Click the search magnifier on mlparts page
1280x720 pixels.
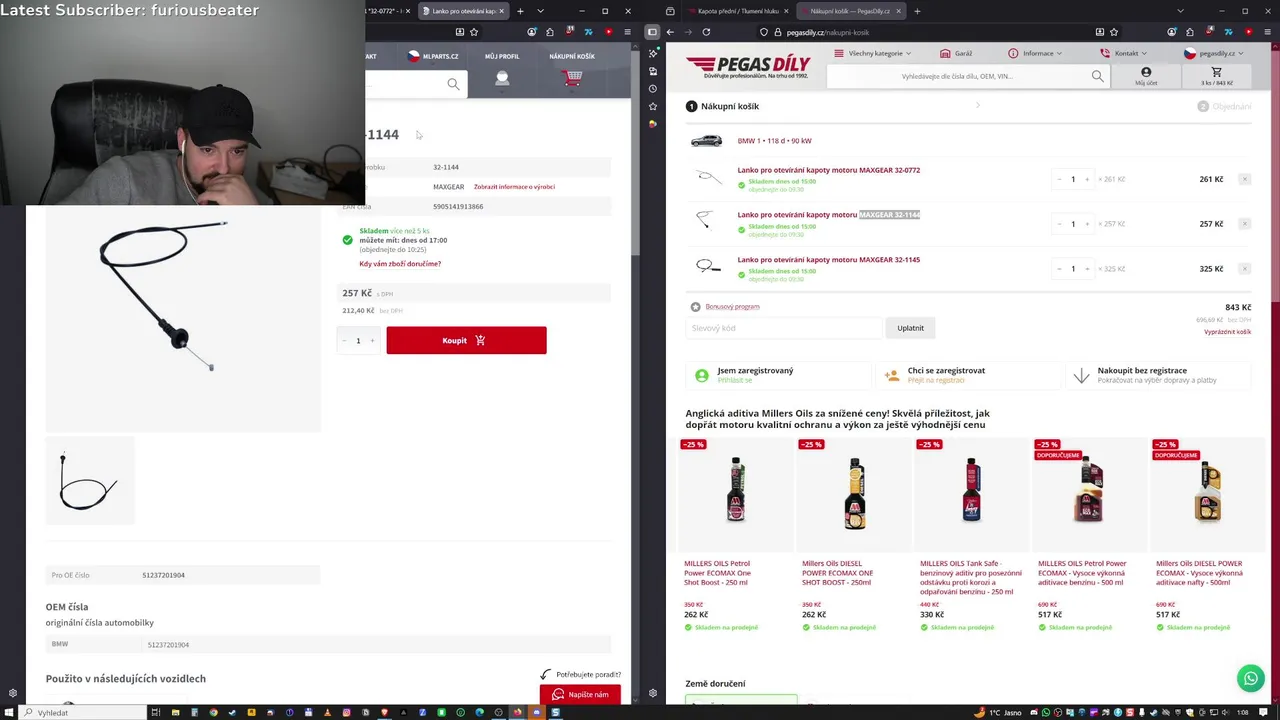[454, 84]
